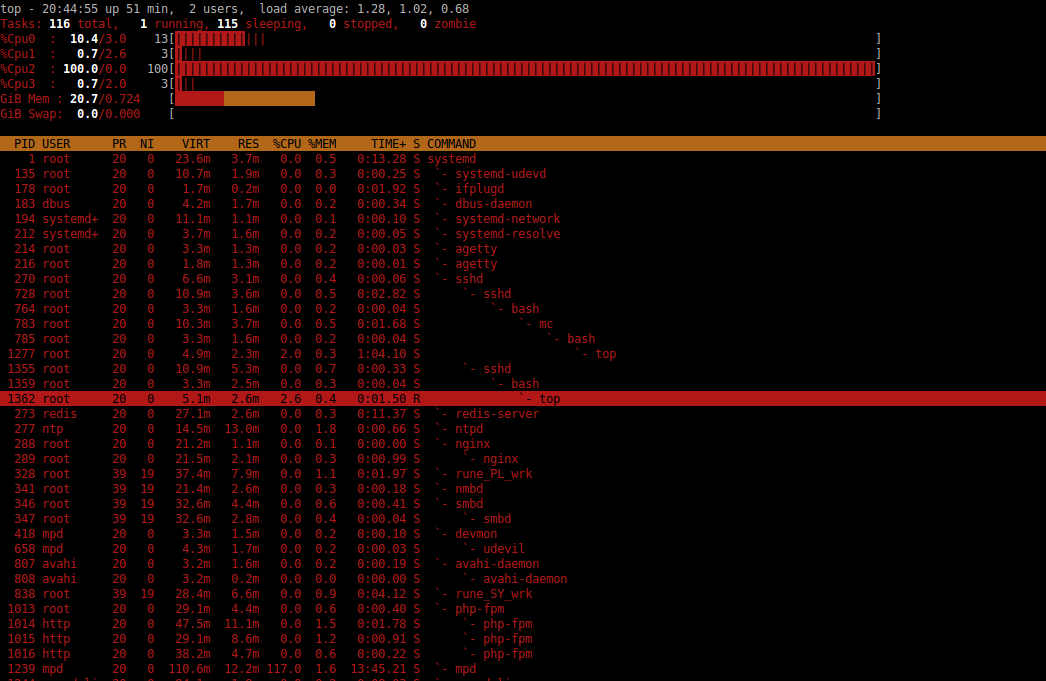
Task: Click the Tasks total count 116
Action: click(59, 24)
